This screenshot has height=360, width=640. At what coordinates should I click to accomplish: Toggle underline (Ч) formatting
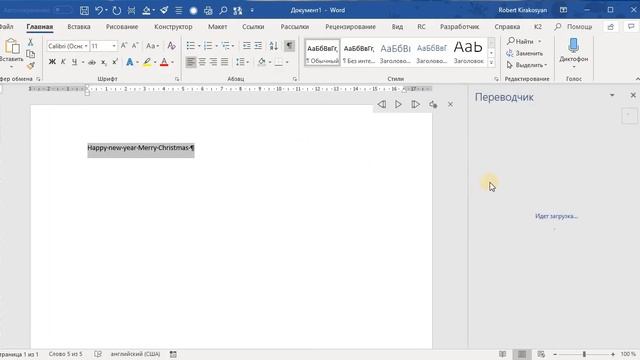point(74,62)
